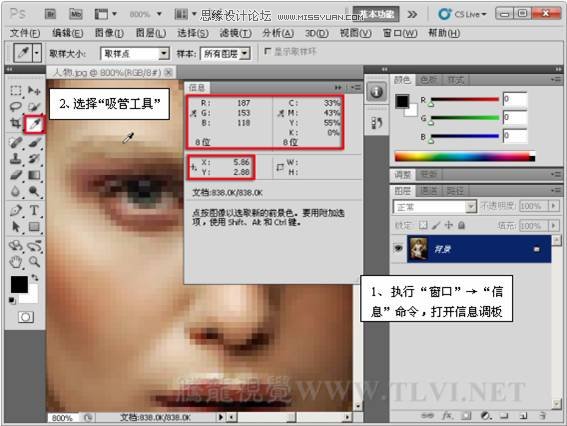Open the Image menu

coord(109,33)
